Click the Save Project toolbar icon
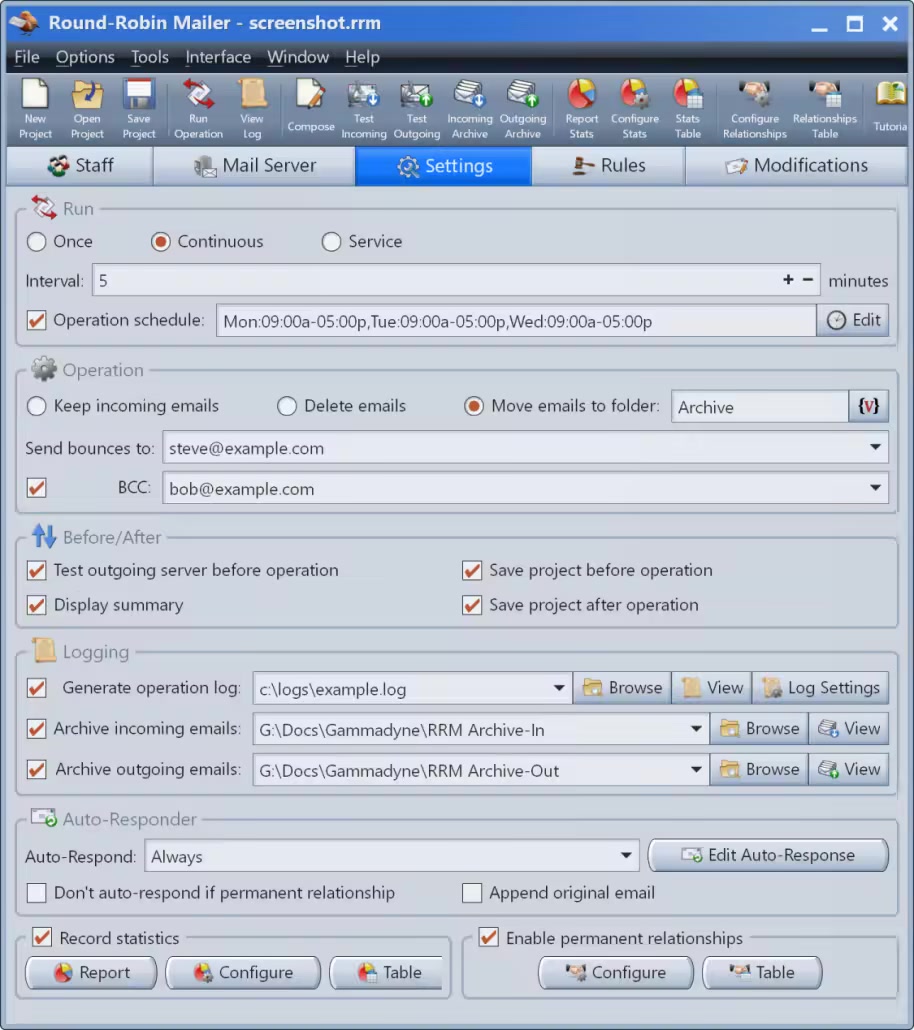 pos(139,108)
